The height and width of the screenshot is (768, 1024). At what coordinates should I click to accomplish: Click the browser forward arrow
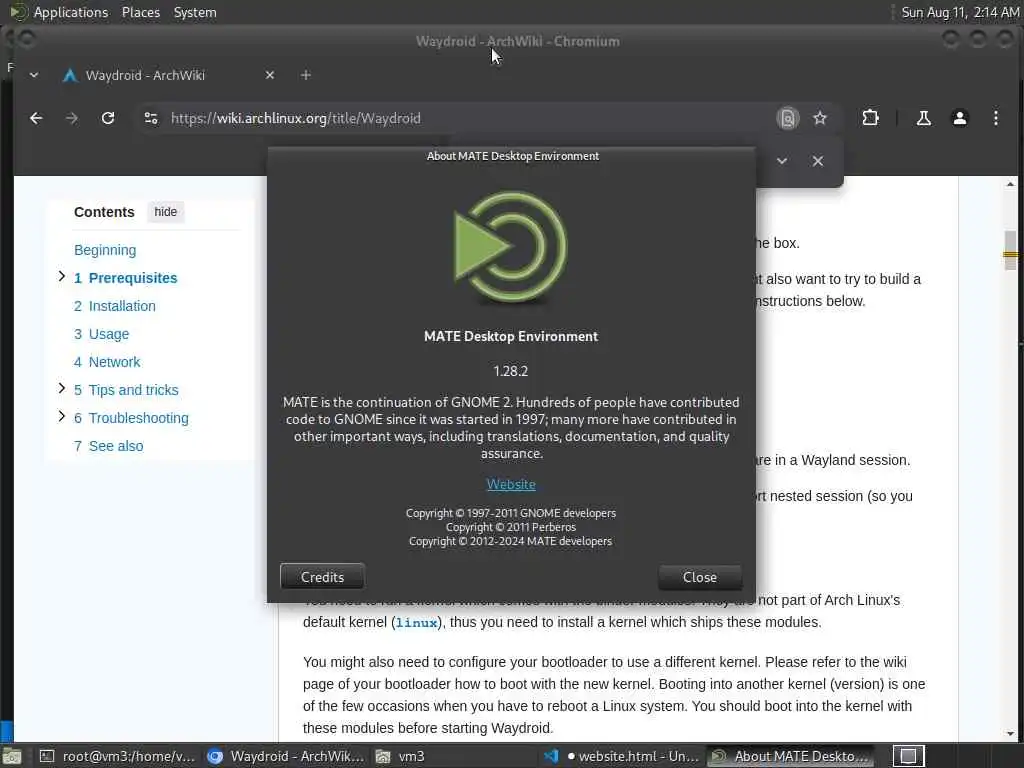pyautogui.click(x=72, y=118)
